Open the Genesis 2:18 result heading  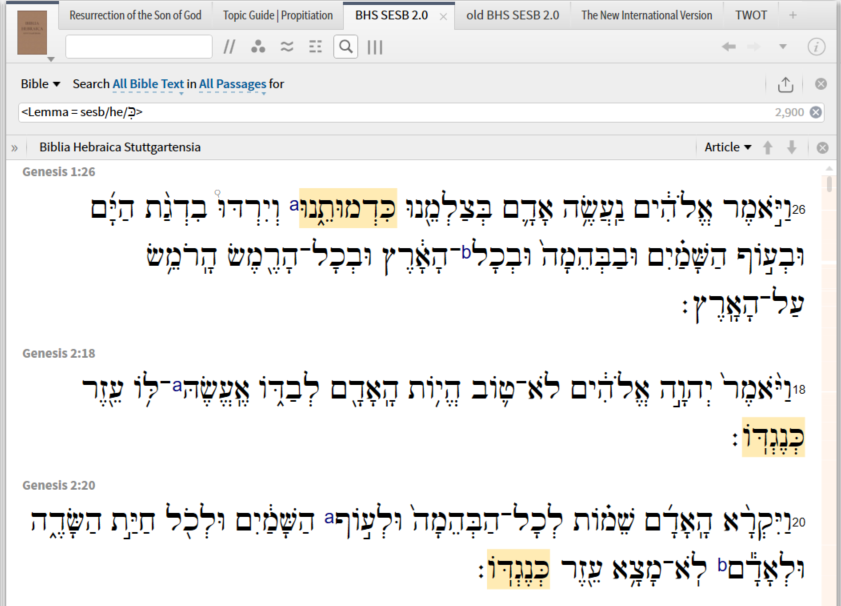[59, 353]
